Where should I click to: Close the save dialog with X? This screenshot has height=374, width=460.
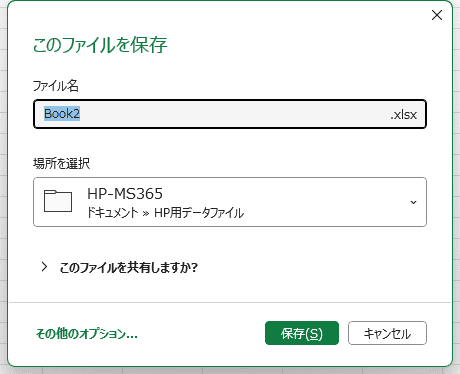[437, 15]
